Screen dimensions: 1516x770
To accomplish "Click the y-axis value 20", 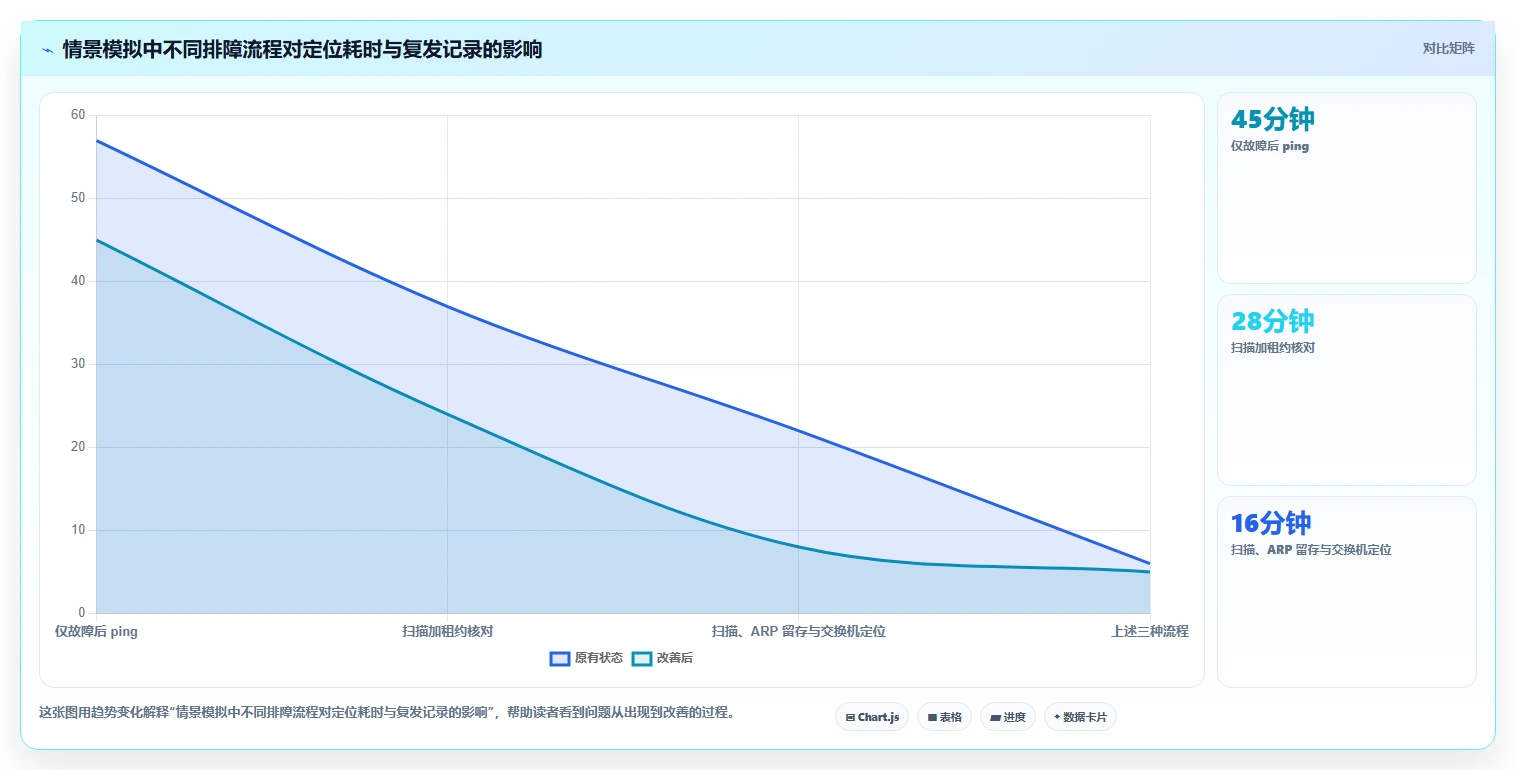I will tap(78, 447).
